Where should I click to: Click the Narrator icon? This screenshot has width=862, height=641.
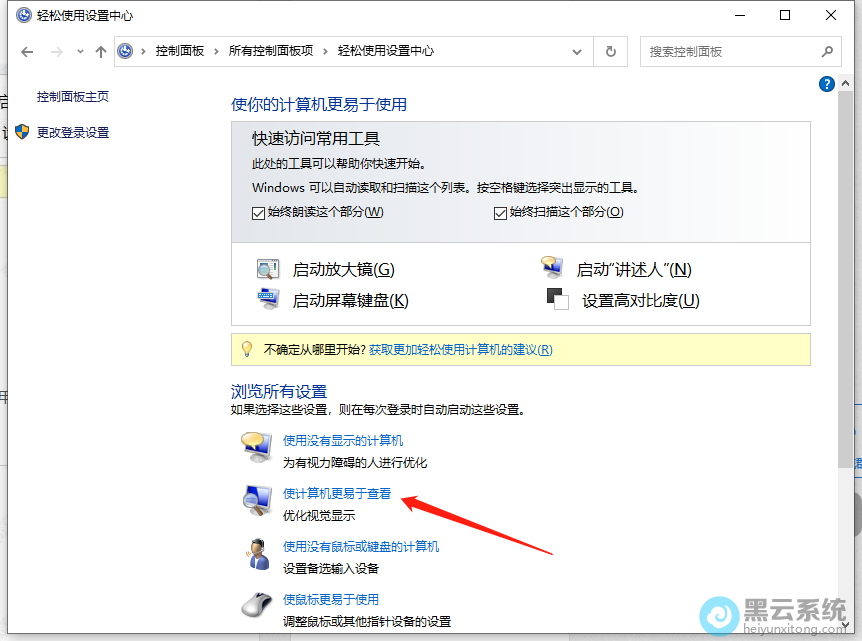point(551,266)
